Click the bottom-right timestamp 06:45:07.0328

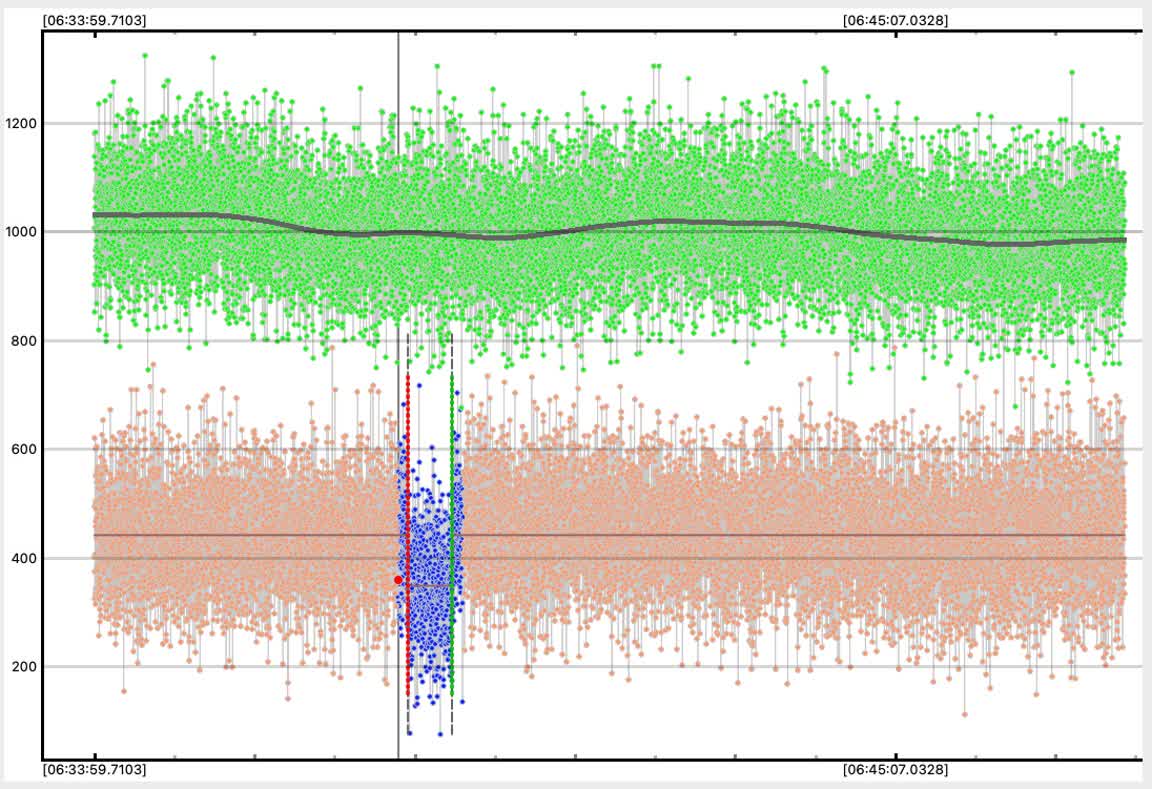[895, 770]
